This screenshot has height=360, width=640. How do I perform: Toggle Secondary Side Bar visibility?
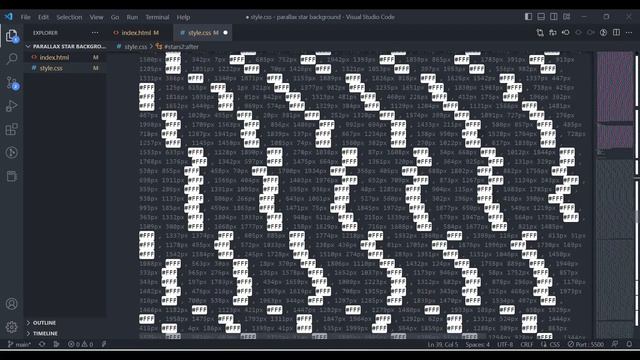point(554,17)
